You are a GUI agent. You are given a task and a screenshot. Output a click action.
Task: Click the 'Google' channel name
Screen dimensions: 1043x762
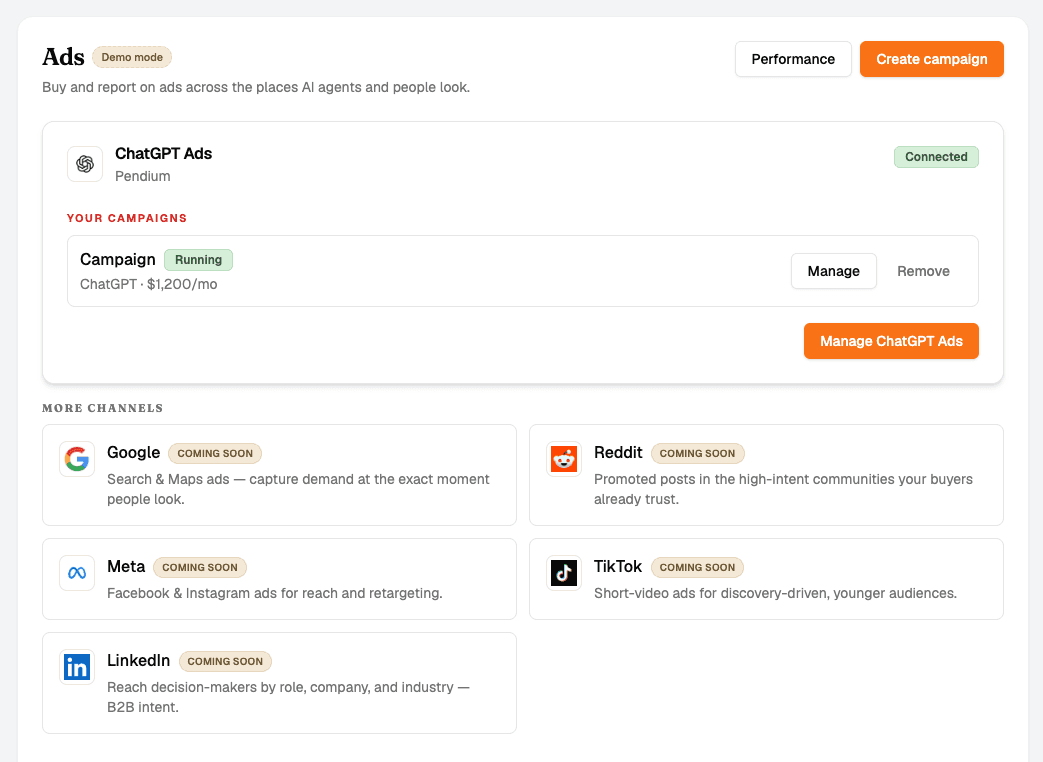(134, 453)
